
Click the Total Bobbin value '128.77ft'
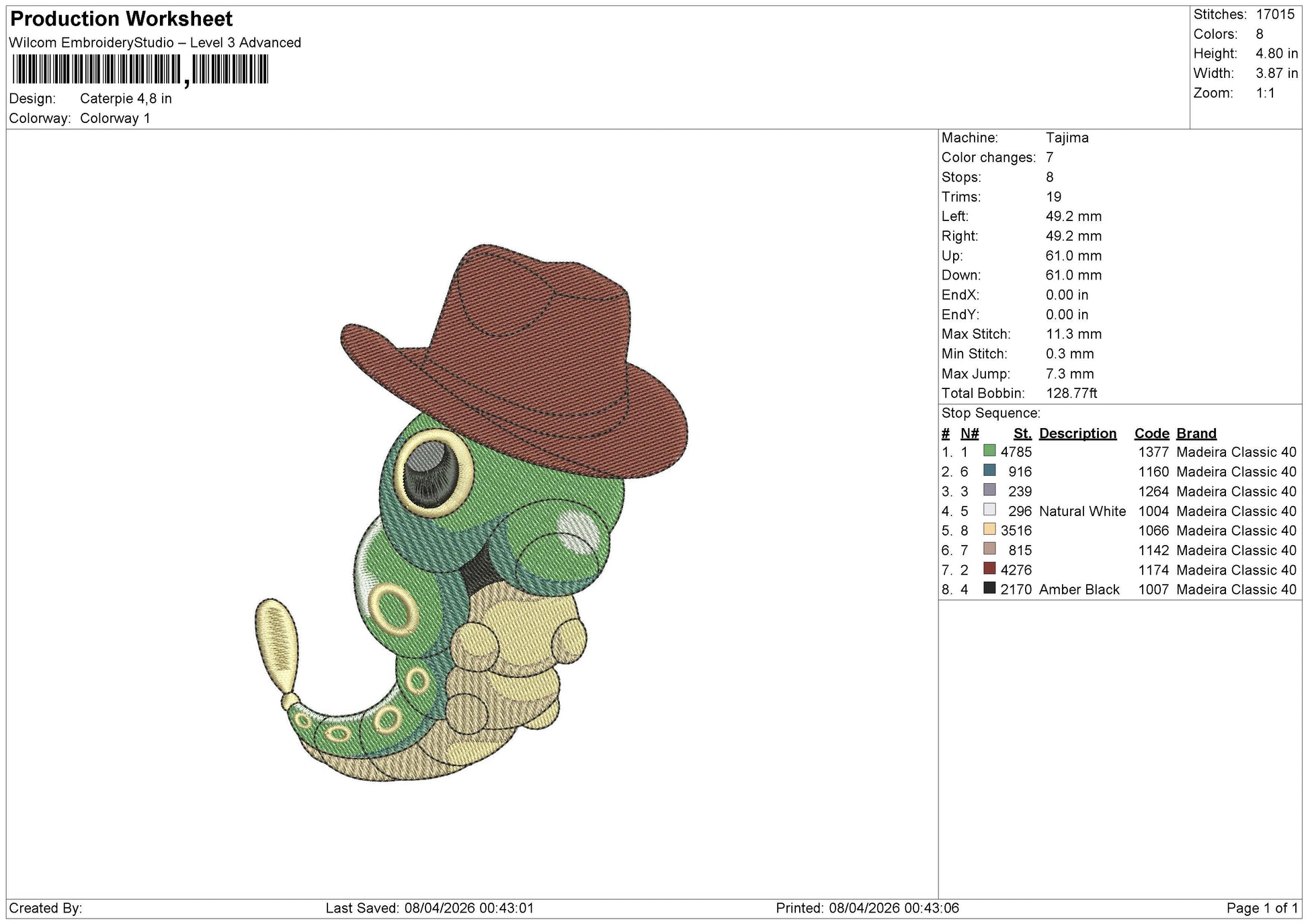coord(1071,393)
